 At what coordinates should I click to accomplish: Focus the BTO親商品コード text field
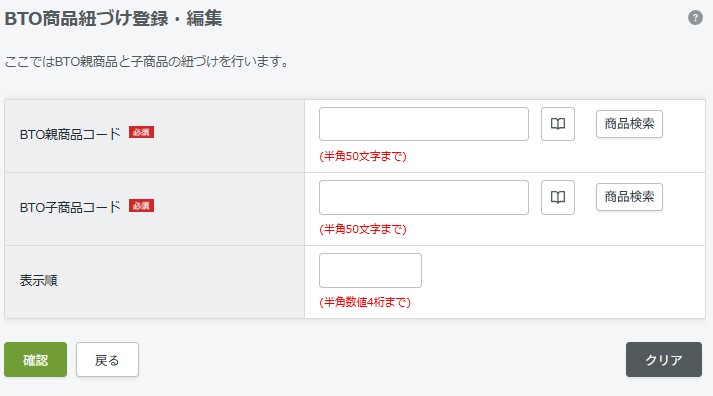424,124
